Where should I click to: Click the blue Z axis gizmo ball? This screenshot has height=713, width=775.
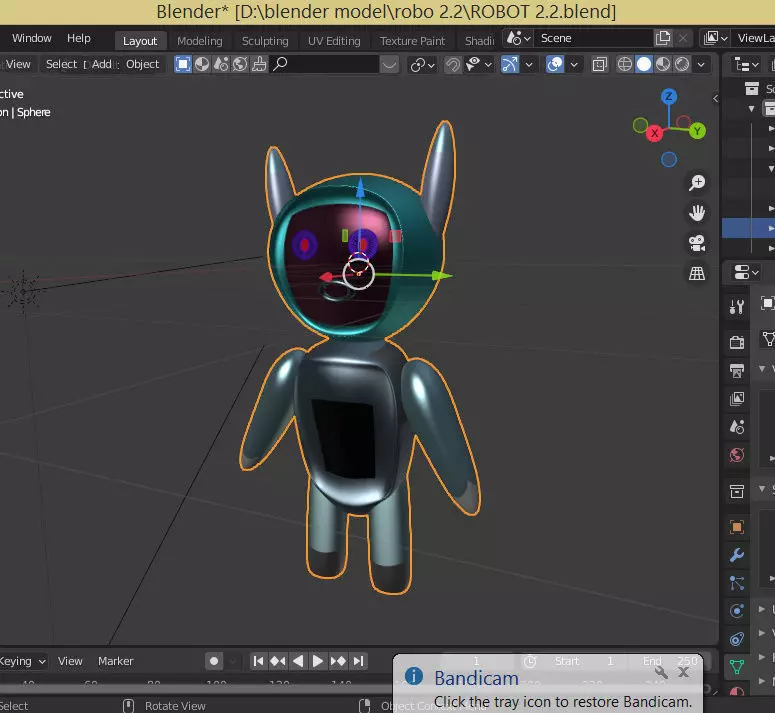pos(669,96)
